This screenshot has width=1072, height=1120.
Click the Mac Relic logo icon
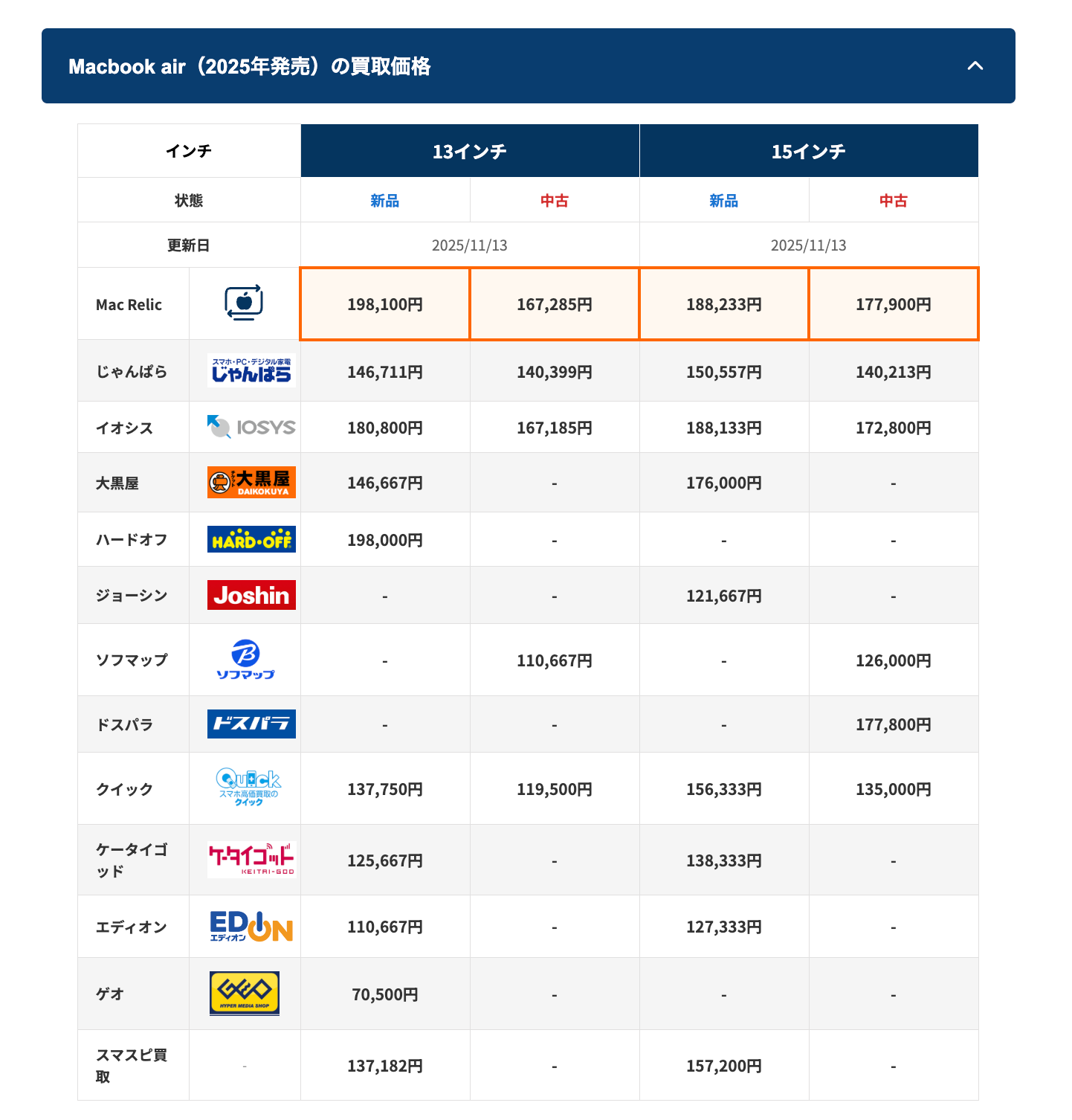pyautogui.click(x=244, y=303)
